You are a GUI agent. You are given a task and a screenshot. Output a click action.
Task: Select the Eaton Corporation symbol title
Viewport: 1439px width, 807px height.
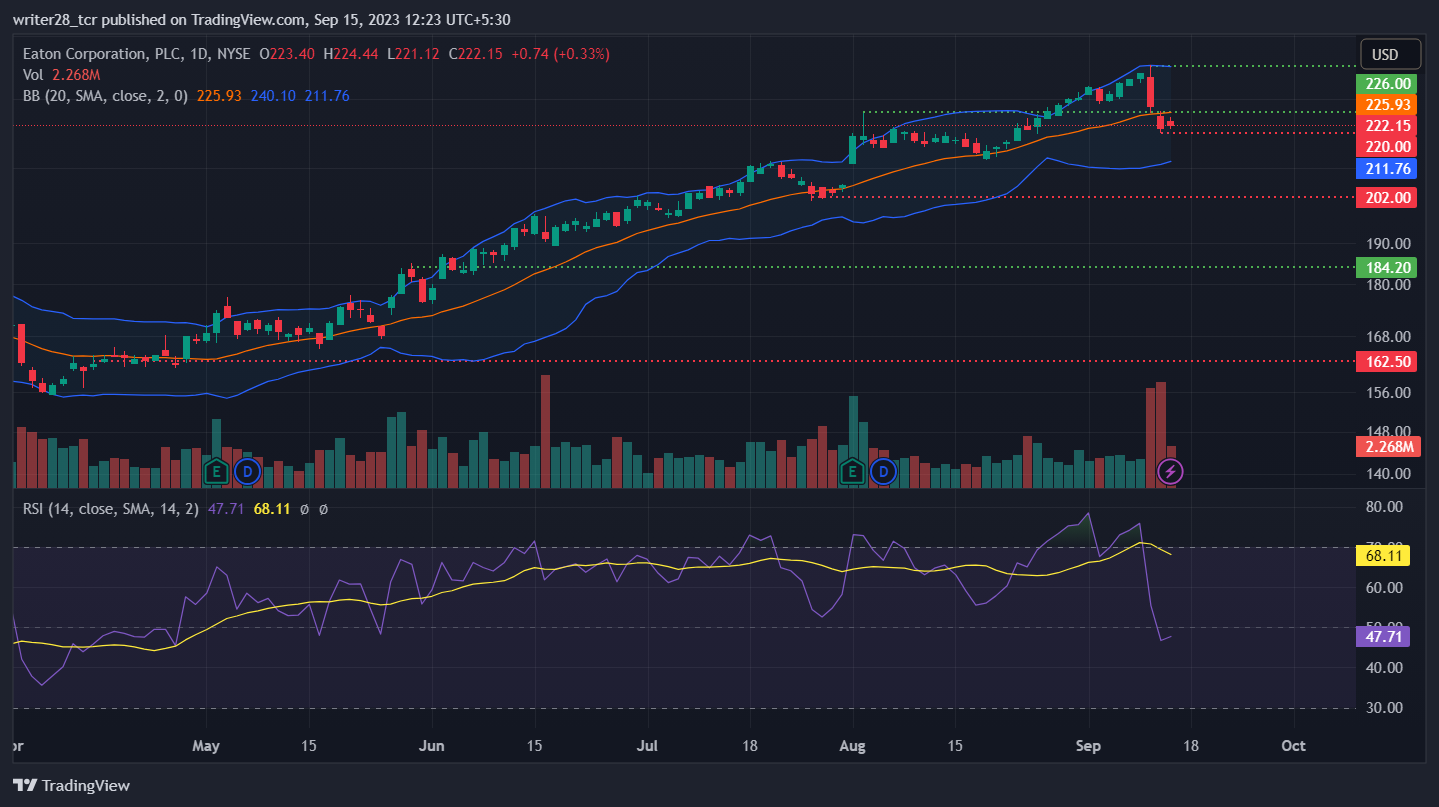(136, 54)
